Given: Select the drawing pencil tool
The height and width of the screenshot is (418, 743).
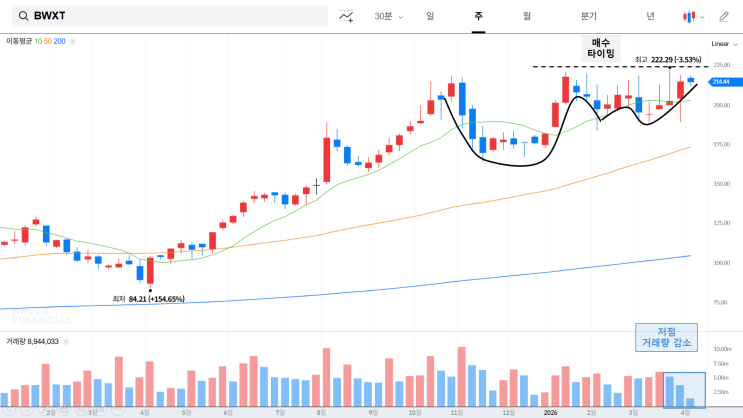Looking at the screenshot, I should pos(724,17).
